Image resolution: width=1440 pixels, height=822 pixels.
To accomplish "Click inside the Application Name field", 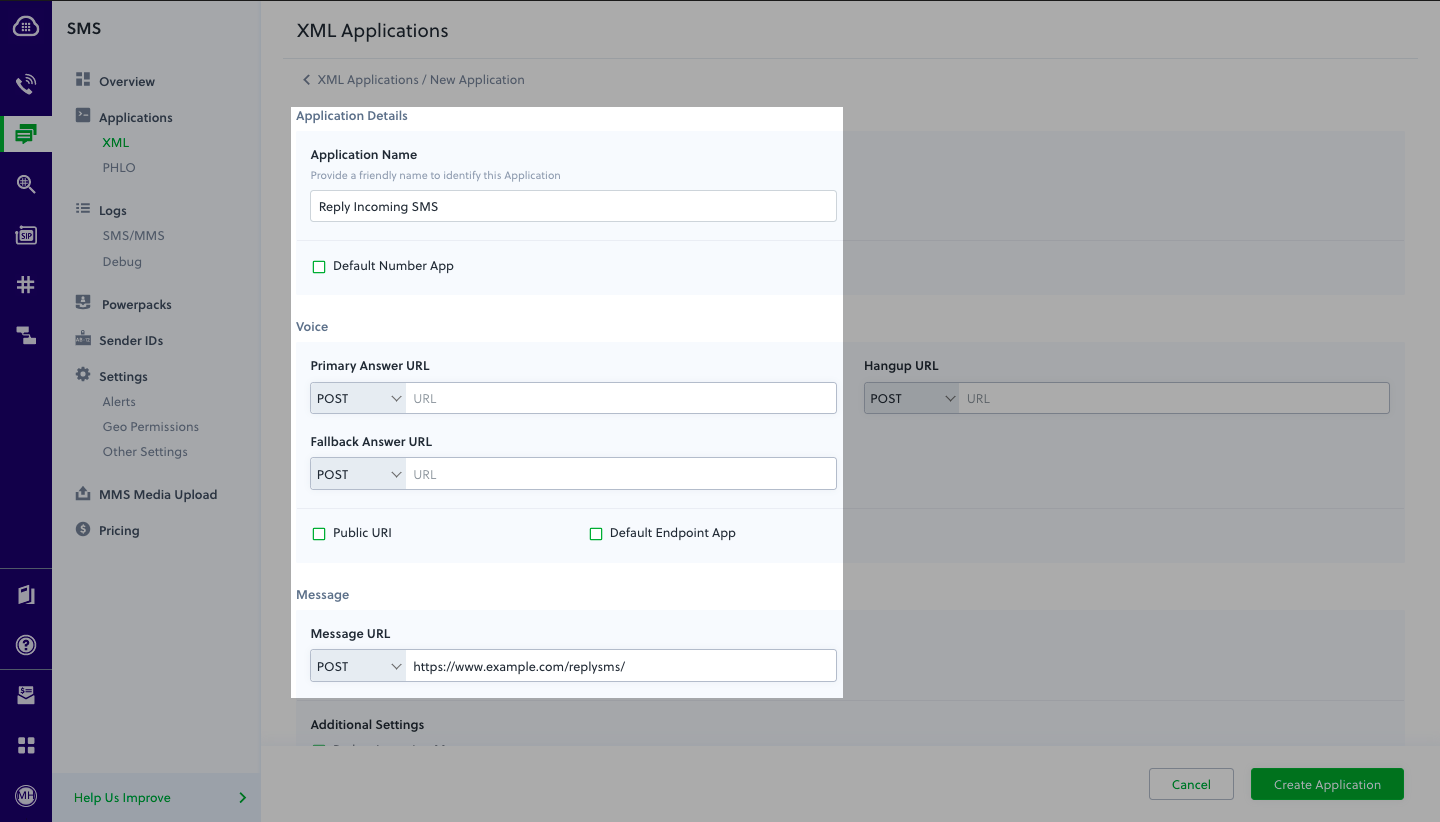I will click(x=572, y=206).
